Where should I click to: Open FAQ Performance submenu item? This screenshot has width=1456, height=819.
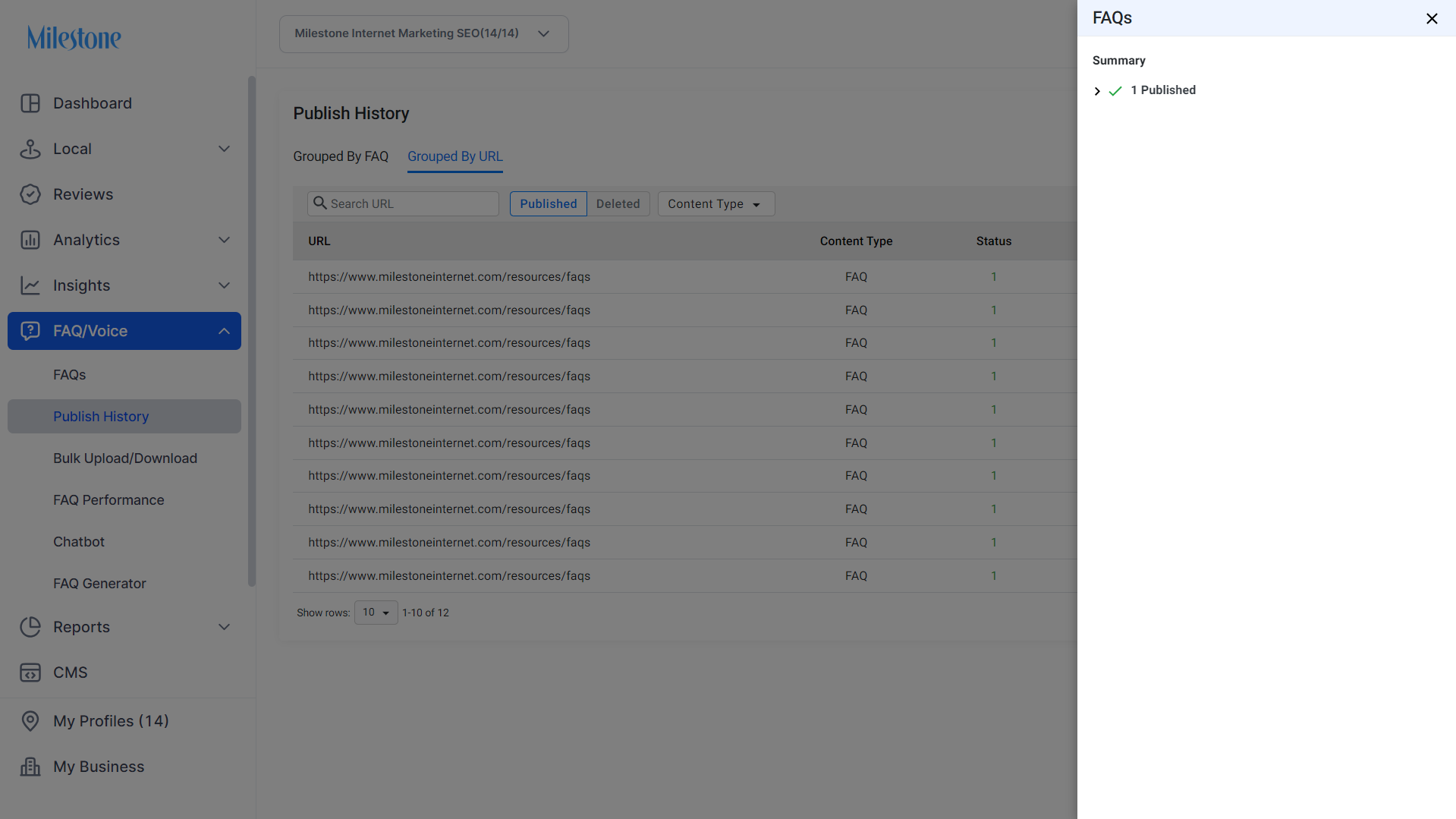coord(108,500)
